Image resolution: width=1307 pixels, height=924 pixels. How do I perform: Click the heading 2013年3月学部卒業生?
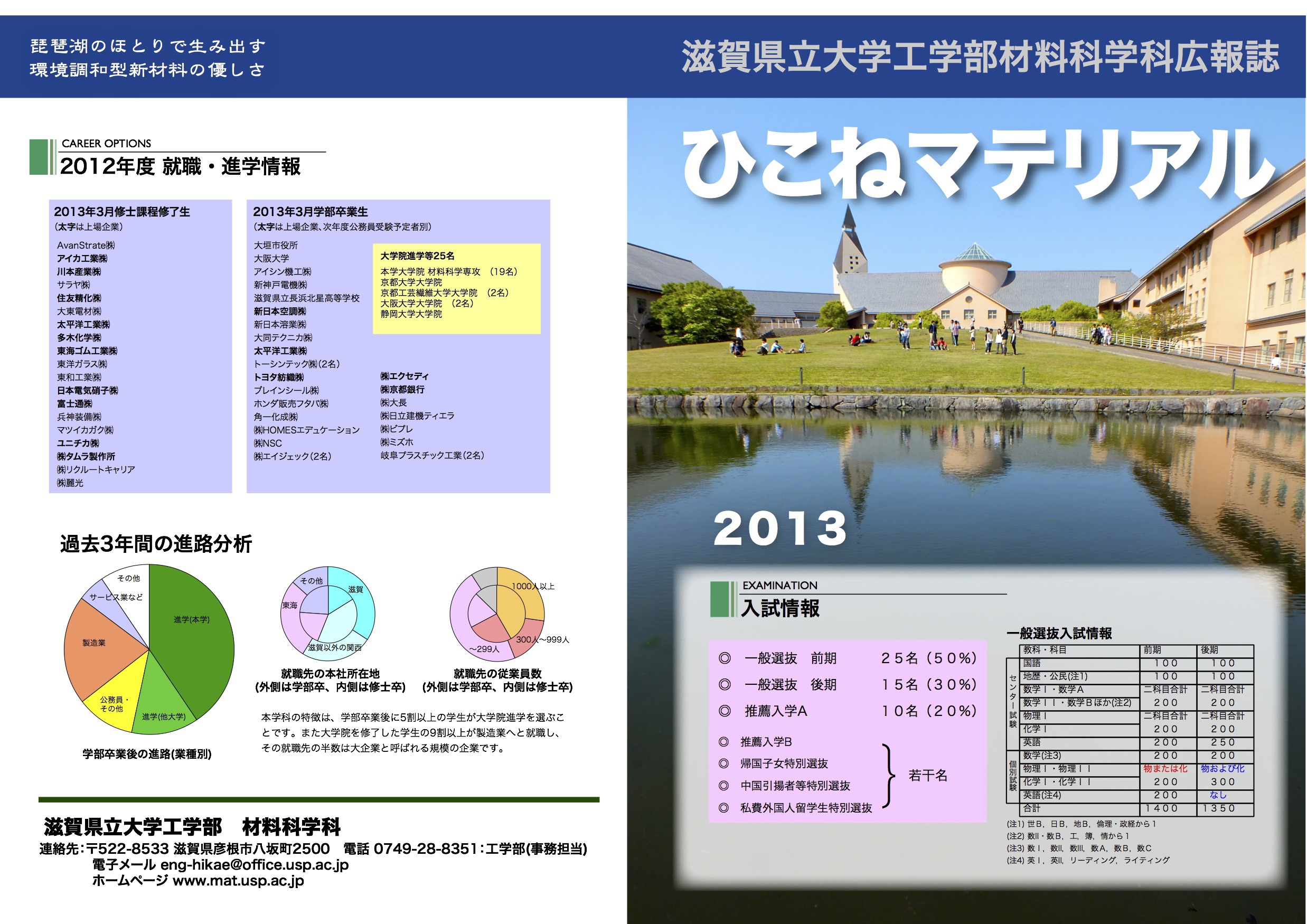(x=310, y=212)
